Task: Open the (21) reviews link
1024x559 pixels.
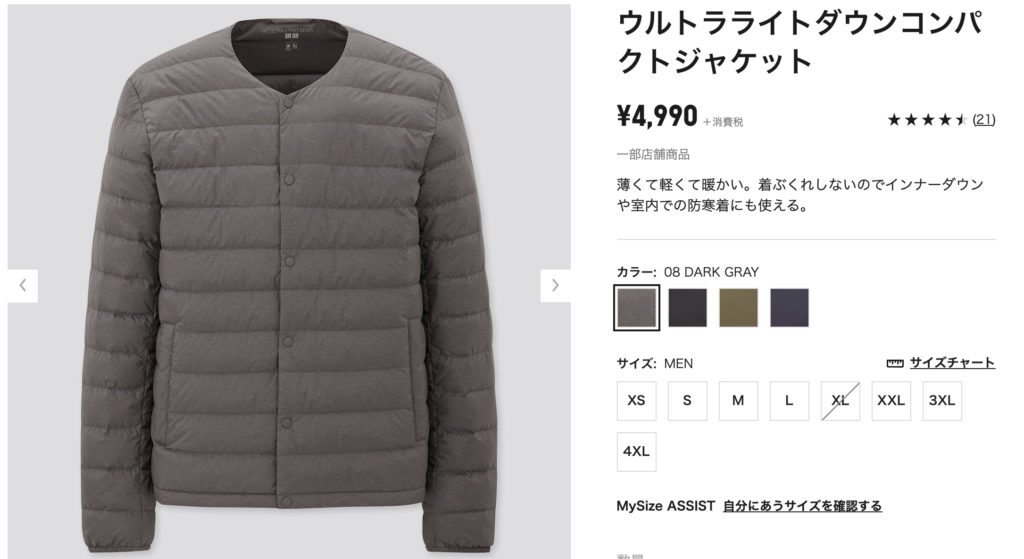Action: (x=984, y=120)
